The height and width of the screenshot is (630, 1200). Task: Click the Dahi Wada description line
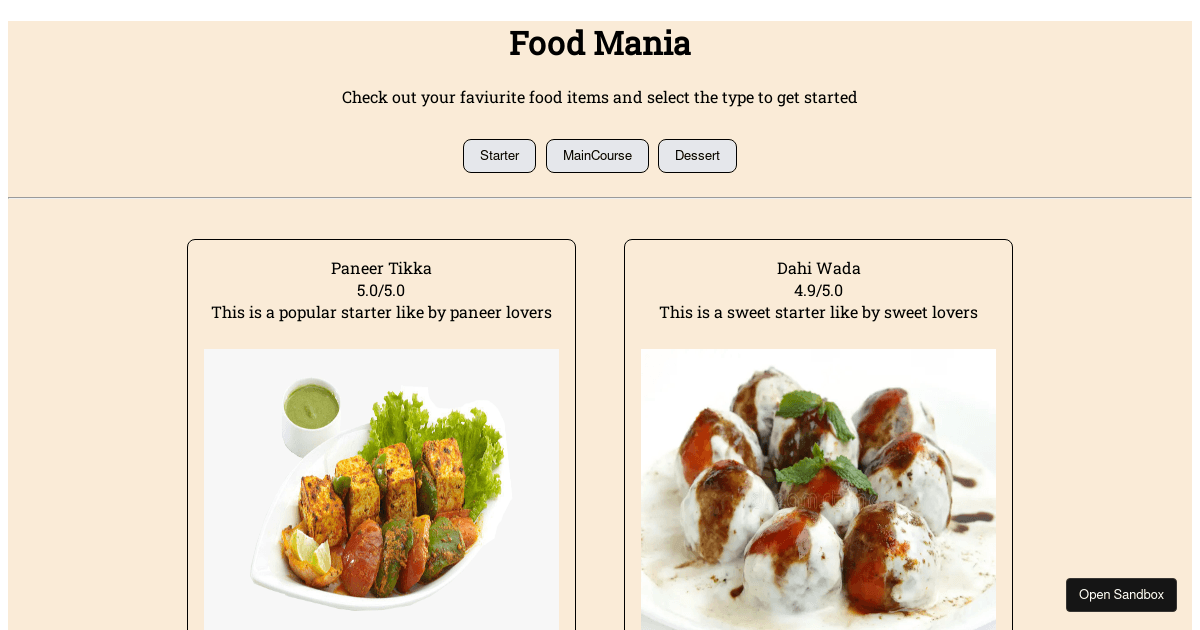tap(818, 312)
